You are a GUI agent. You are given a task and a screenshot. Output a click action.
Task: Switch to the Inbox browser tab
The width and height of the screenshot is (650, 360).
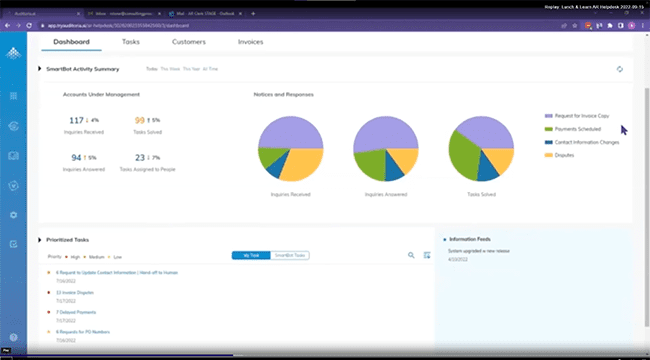point(124,13)
